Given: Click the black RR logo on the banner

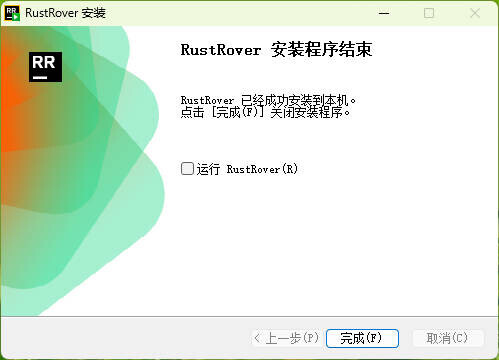Looking at the screenshot, I should point(45,67).
